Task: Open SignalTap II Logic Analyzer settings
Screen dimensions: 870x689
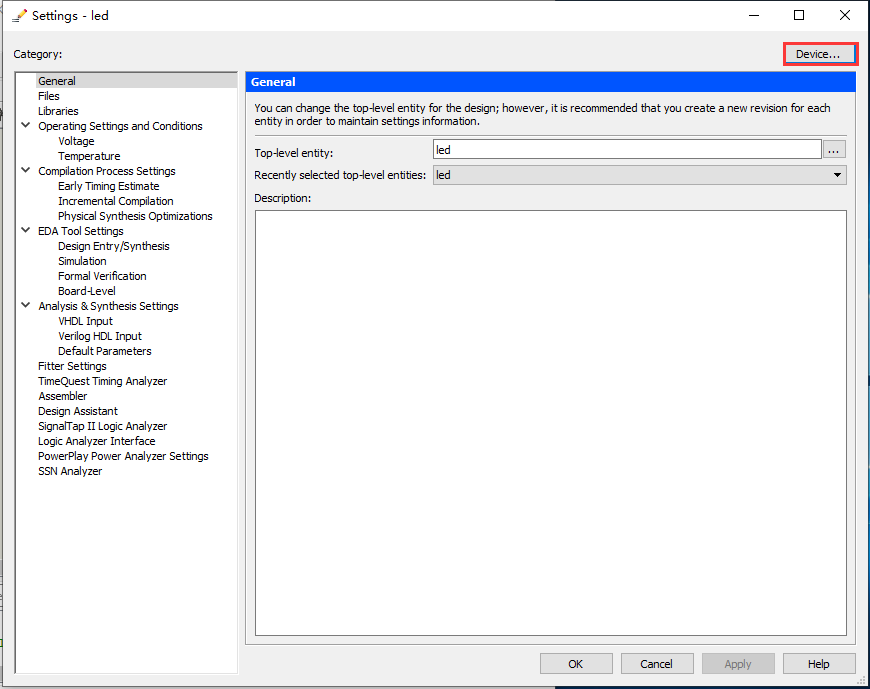Action: tap(102, 426)
